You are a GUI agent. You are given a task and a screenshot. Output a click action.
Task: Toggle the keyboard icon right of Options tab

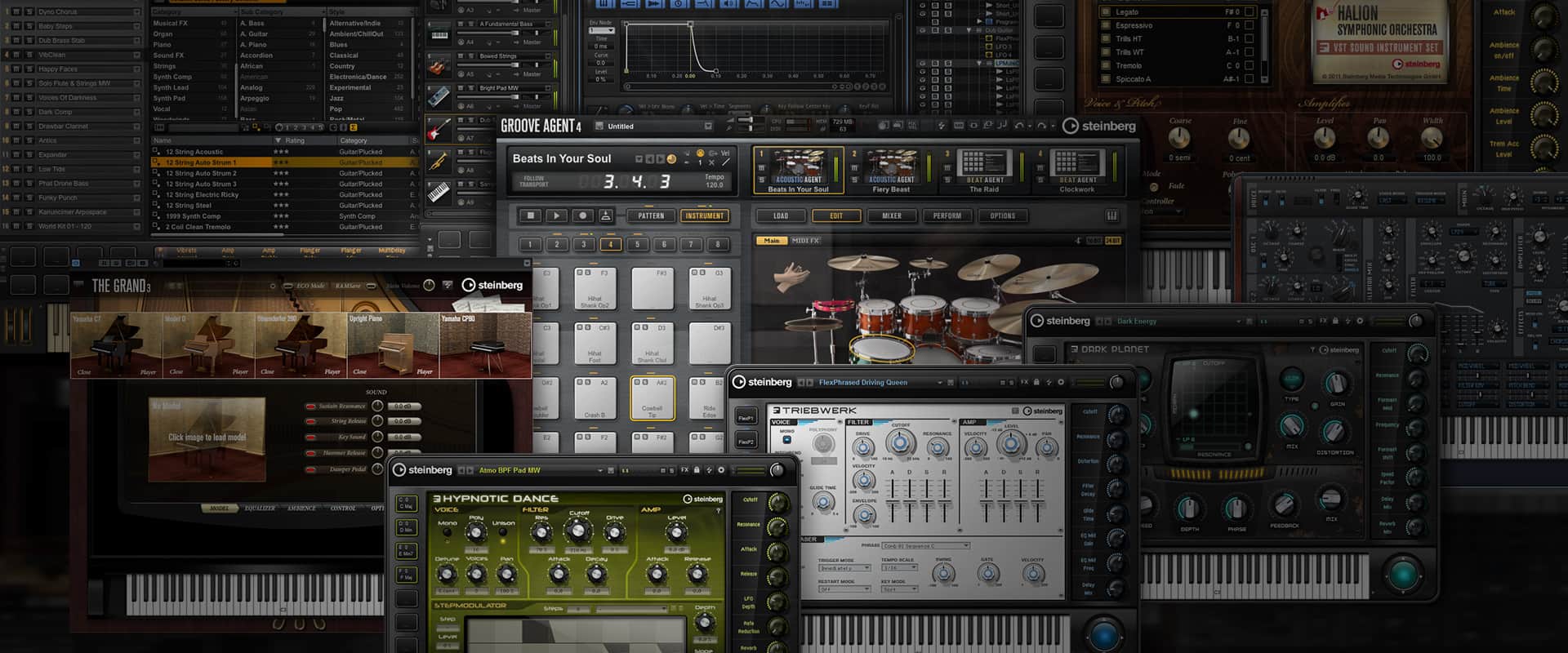point(1112,215)
